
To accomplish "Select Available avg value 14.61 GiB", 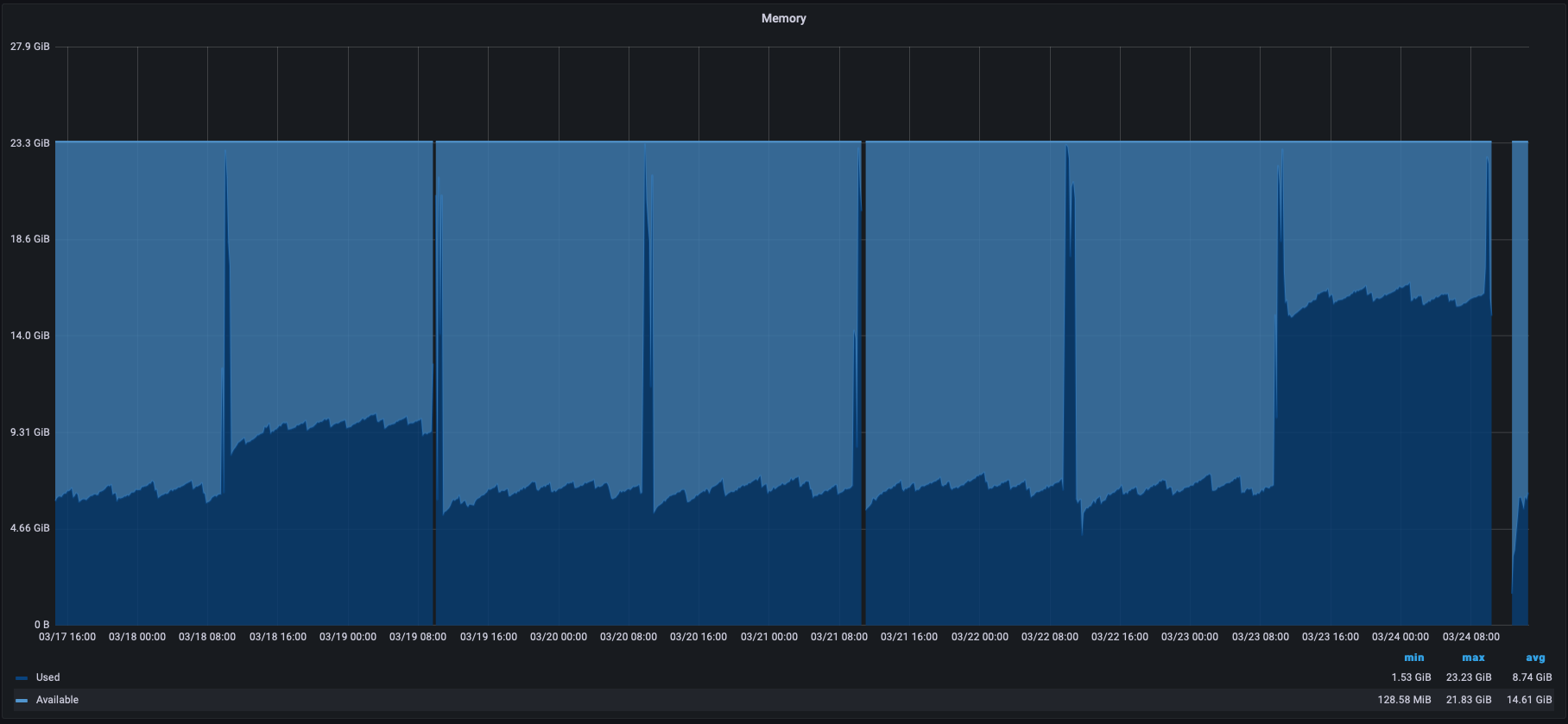I will tap(1529, 700).
